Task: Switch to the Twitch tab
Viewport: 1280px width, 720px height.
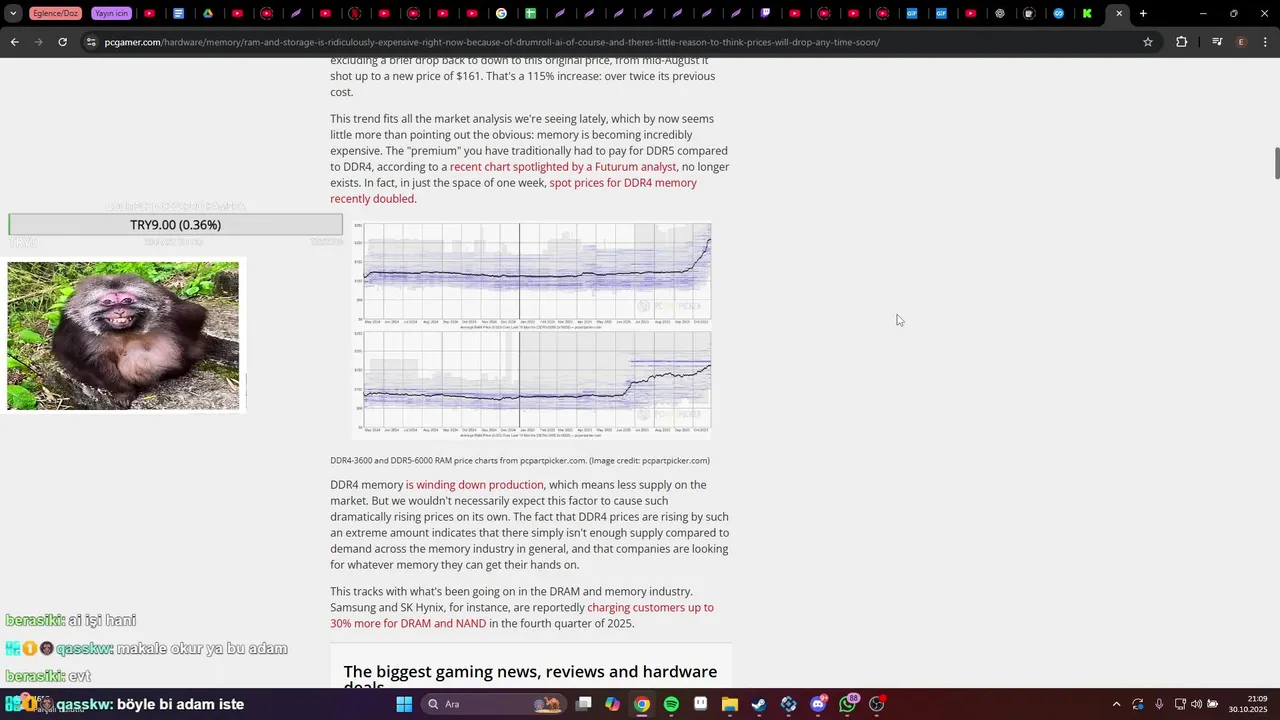Action: point(766,14)
